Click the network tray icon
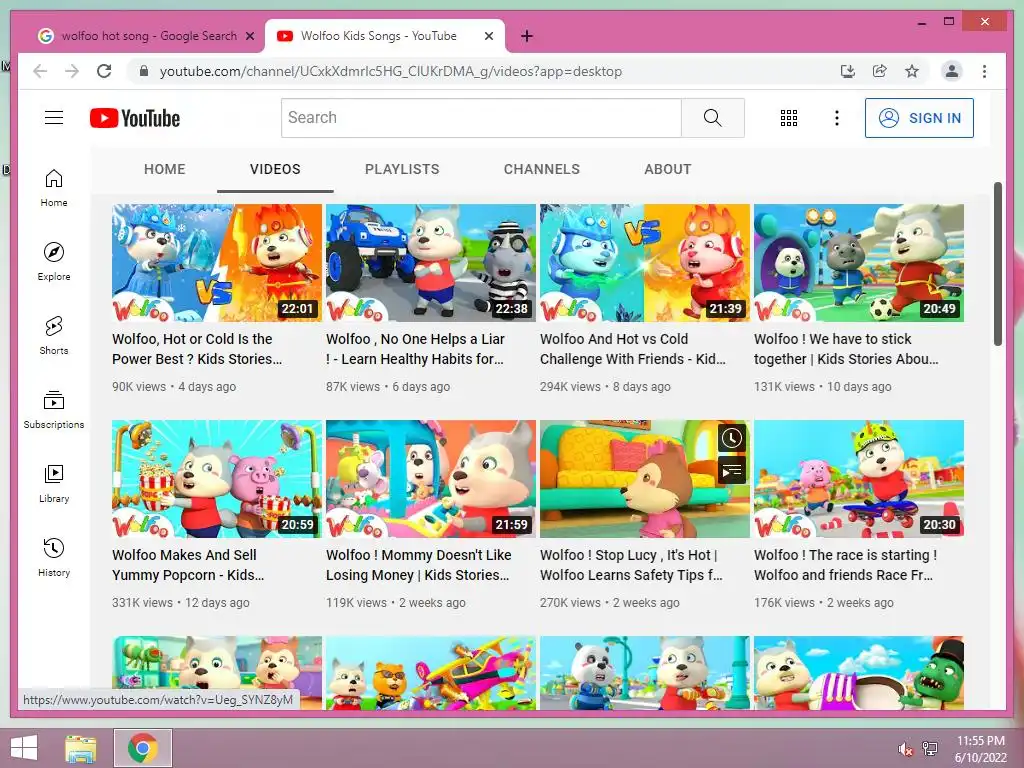 coord(929,749)
